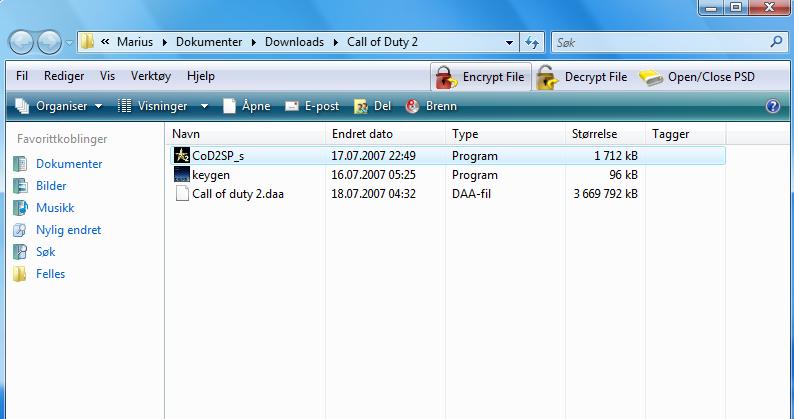Image resolution: width=794 pixels, height=419 pixels.
Task: Open the address bar history dropdown
Action: [x=509, y=43]
